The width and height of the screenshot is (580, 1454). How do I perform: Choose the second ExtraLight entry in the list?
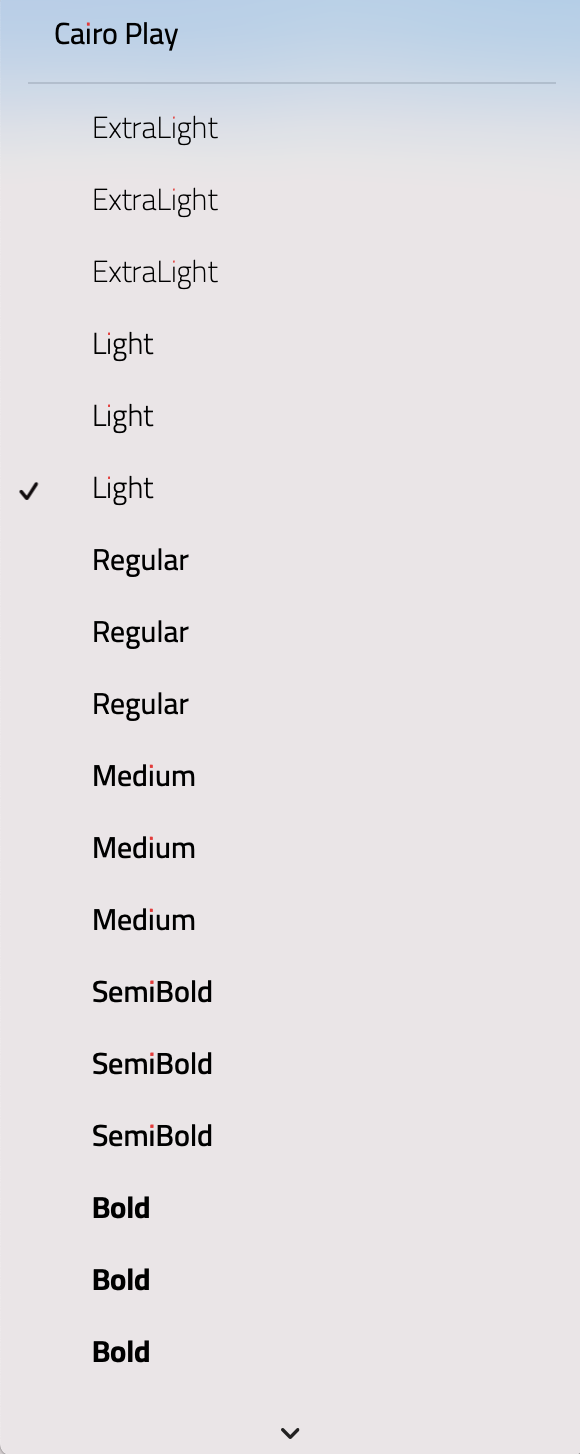coord(155,199)
